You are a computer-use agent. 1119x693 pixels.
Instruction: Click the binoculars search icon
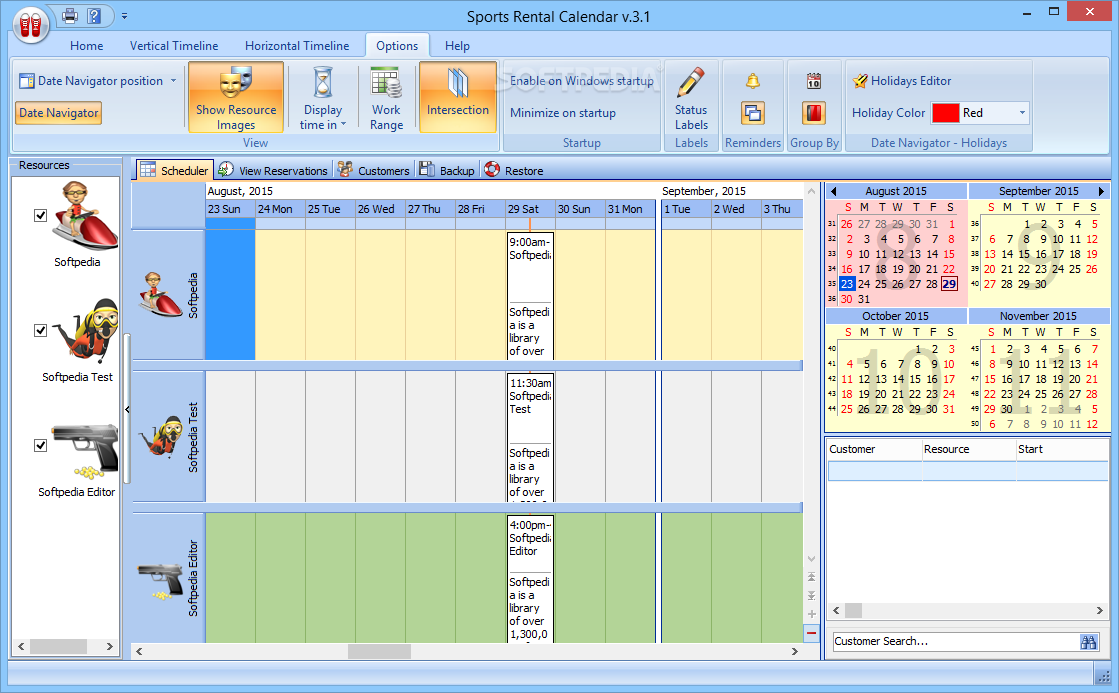click(x=1088, y=642)
